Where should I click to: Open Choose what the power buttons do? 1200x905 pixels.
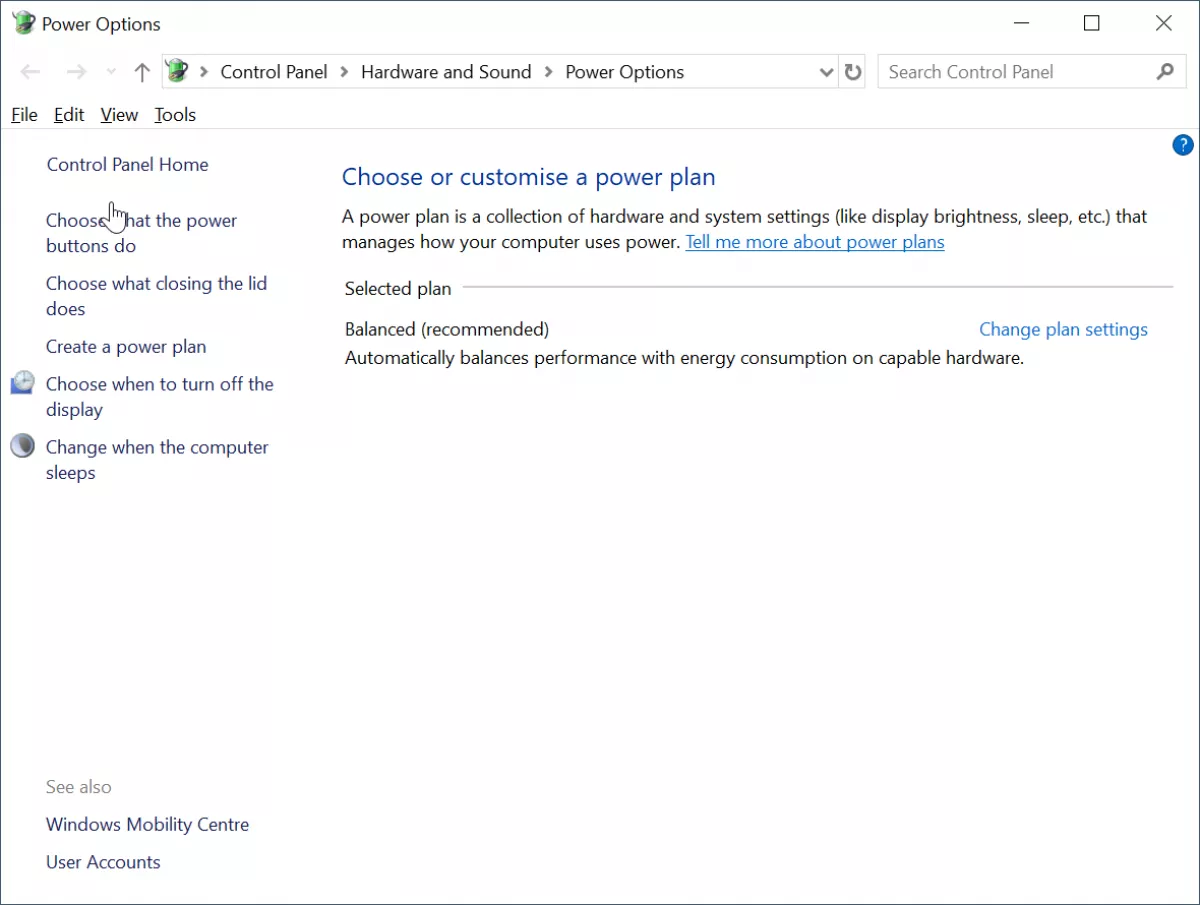[141, 233]
